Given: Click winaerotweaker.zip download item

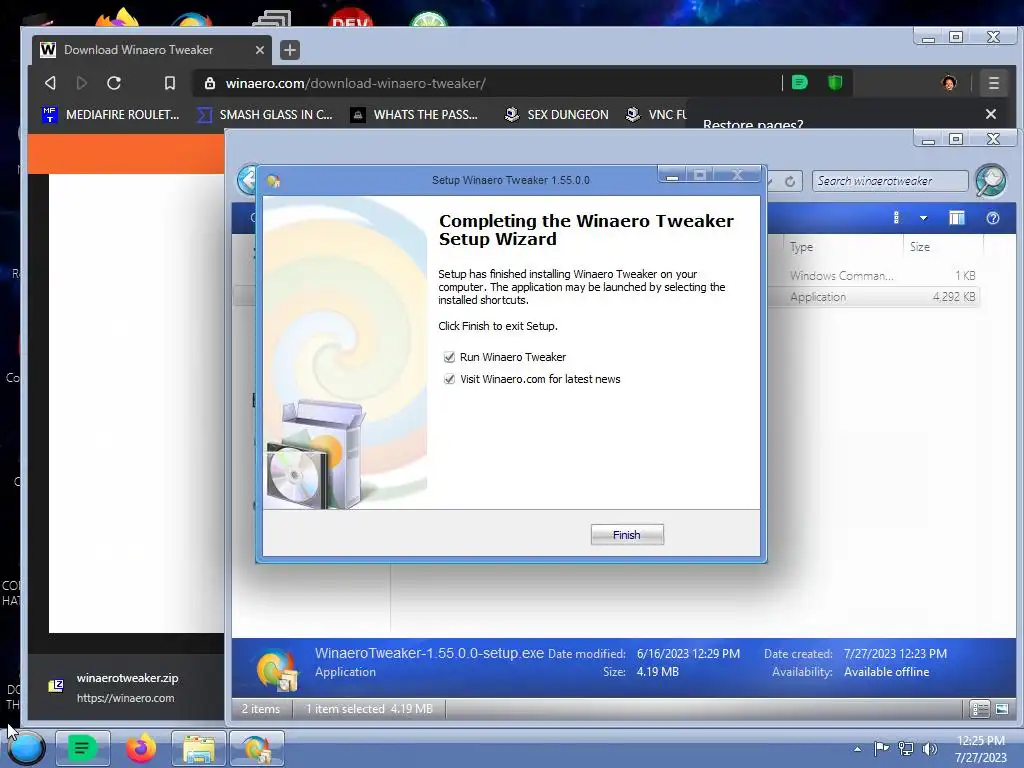Looking at the screenshot, I should point(127,688).
